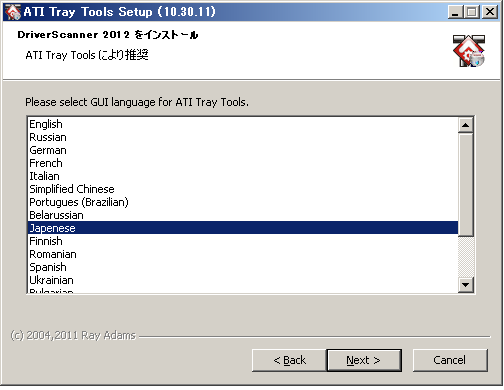Select English from the language list
504x390 pixels.
click(x=243, y=124)
